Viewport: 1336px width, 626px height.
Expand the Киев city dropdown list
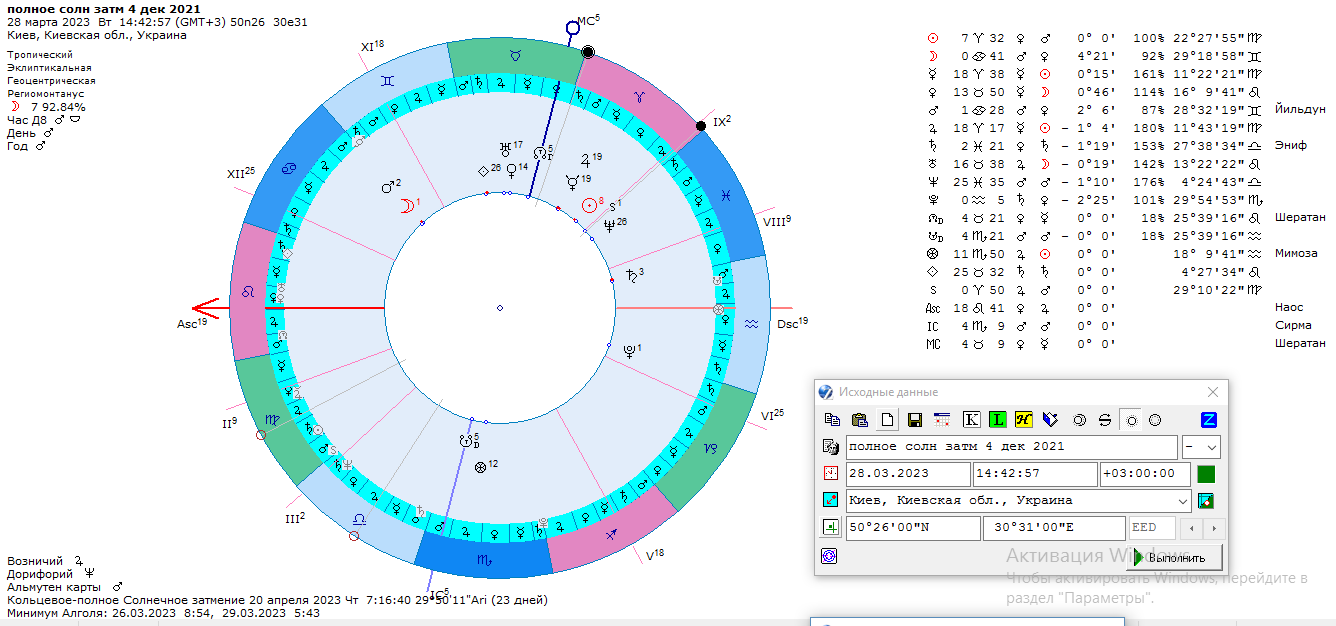(x=1183, y=500)
